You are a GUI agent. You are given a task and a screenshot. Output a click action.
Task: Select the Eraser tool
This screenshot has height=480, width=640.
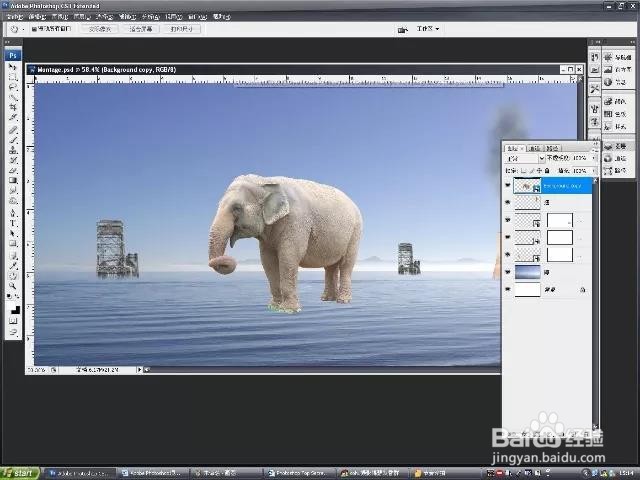[x=13, y=171]
